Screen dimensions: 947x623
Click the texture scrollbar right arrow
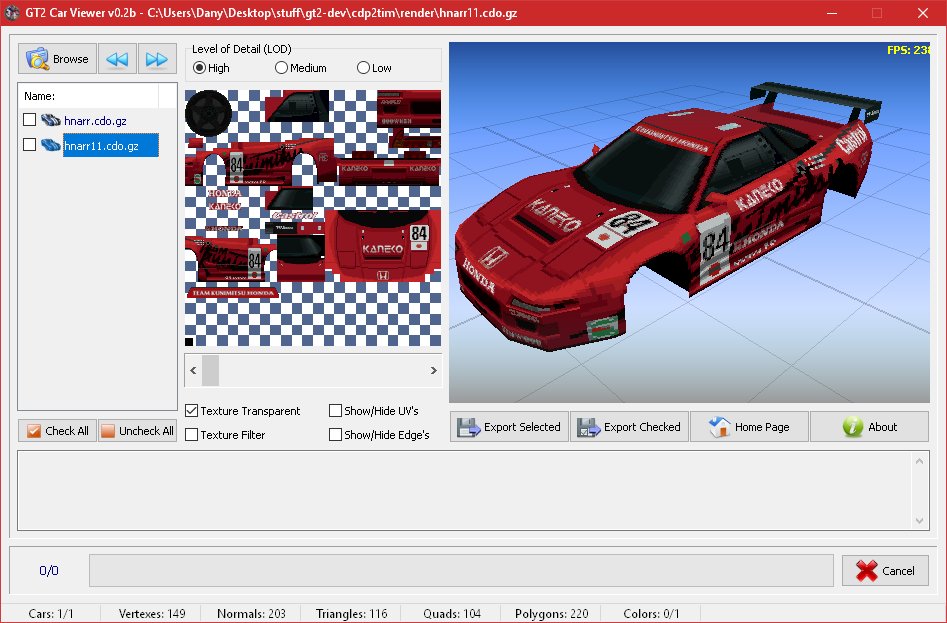click(434, 370)
